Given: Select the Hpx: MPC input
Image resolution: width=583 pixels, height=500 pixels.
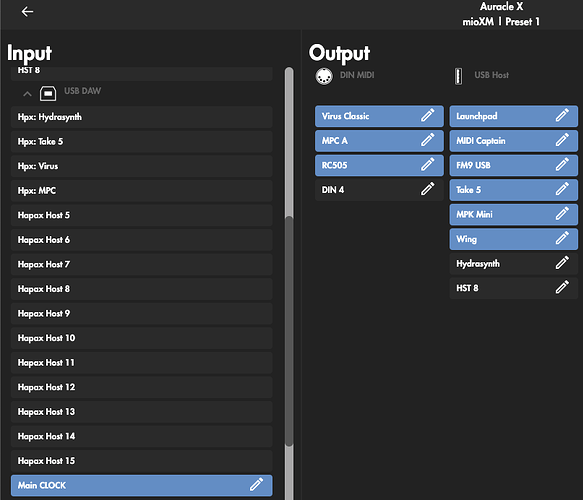Looking at the screenshot, I should point(142,191).
